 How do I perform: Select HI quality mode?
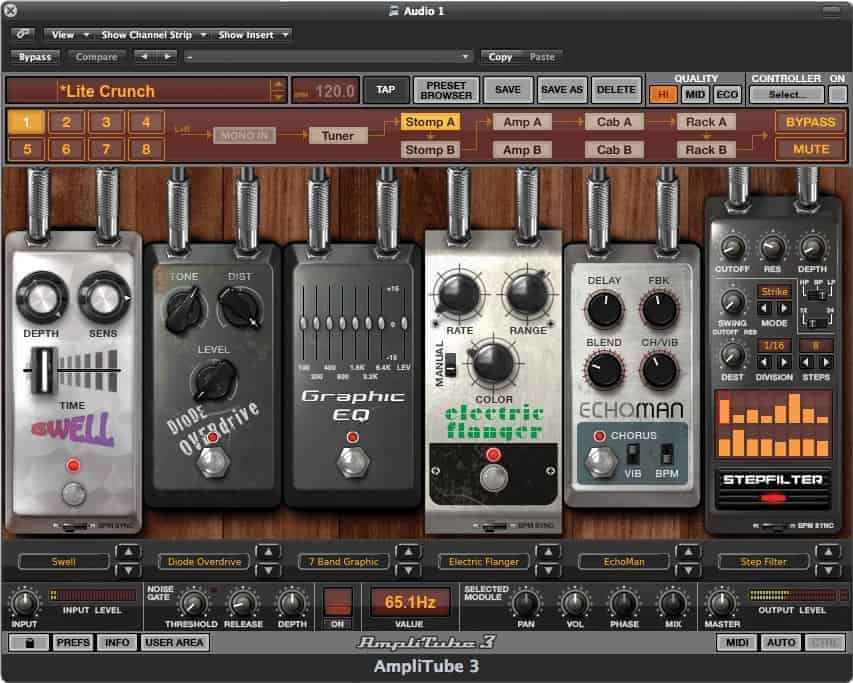[x=662, y=95]
